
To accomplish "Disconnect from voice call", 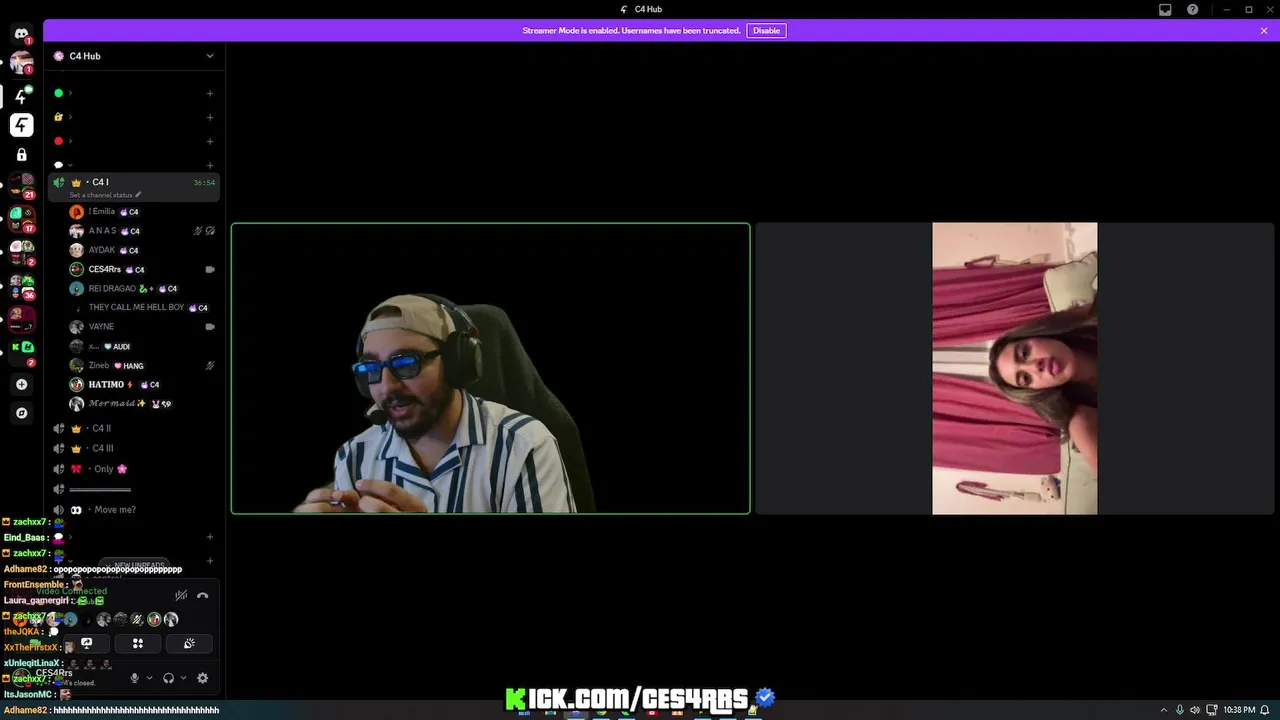I will point(202,595).
